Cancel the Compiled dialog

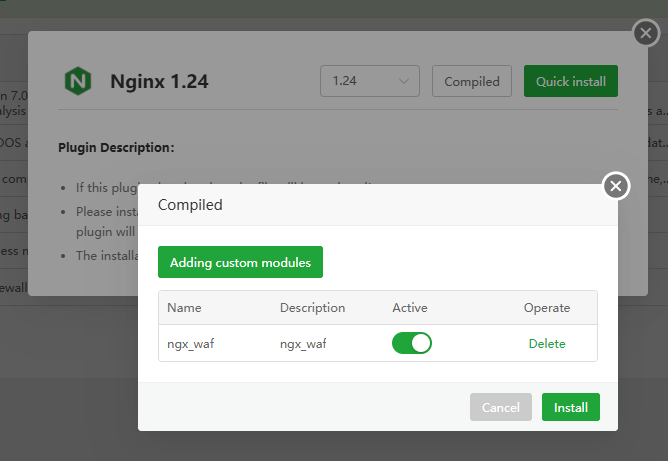(501, 407)
